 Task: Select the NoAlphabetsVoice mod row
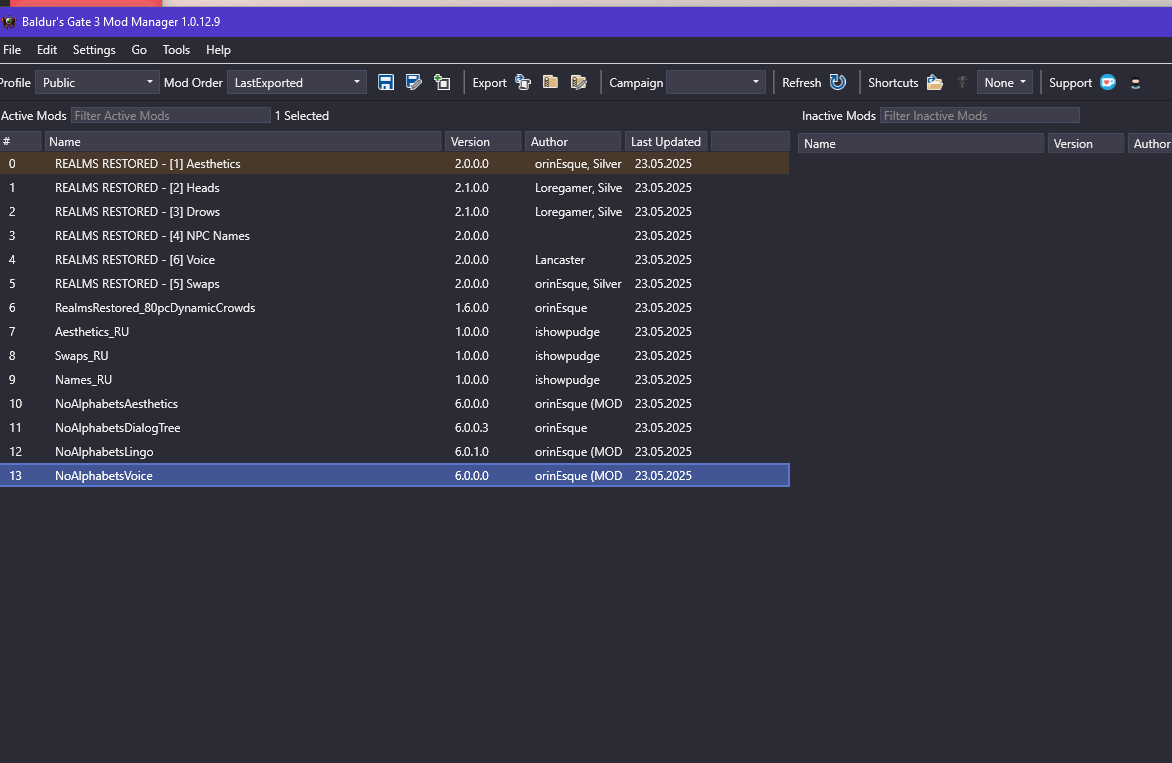point(395,475)
